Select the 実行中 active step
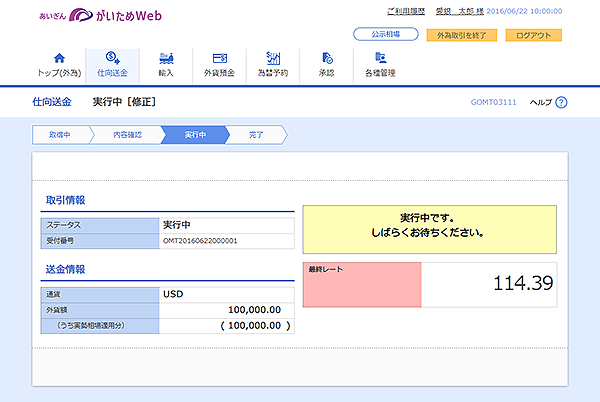Screen dimensions: 600x402 (195, 135)
